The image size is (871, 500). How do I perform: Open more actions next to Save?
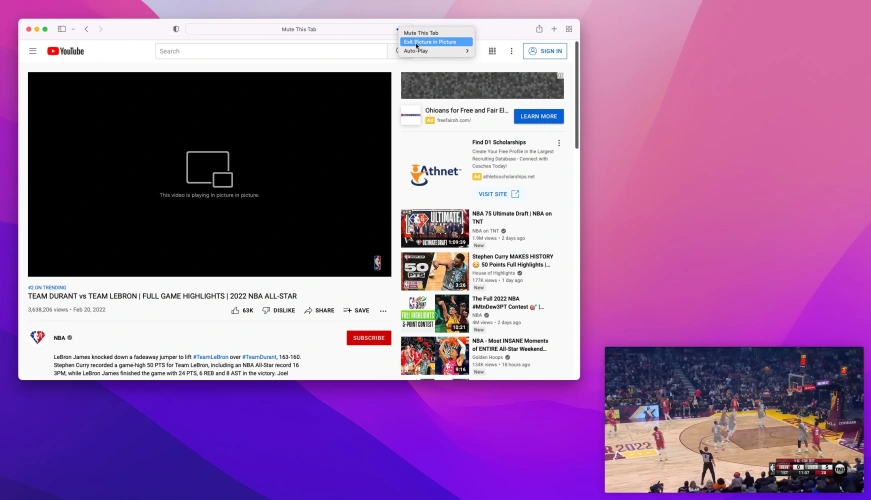tap(382, 311)
